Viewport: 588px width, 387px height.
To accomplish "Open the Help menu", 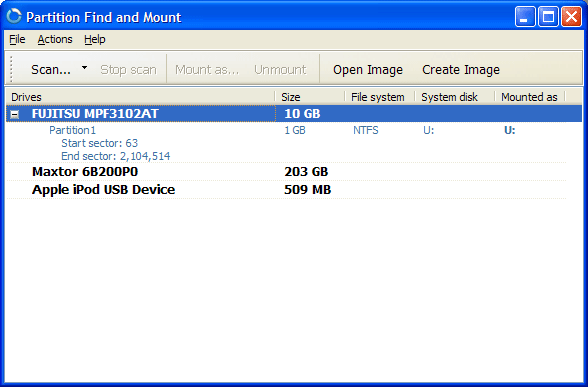I will [94, 39].
